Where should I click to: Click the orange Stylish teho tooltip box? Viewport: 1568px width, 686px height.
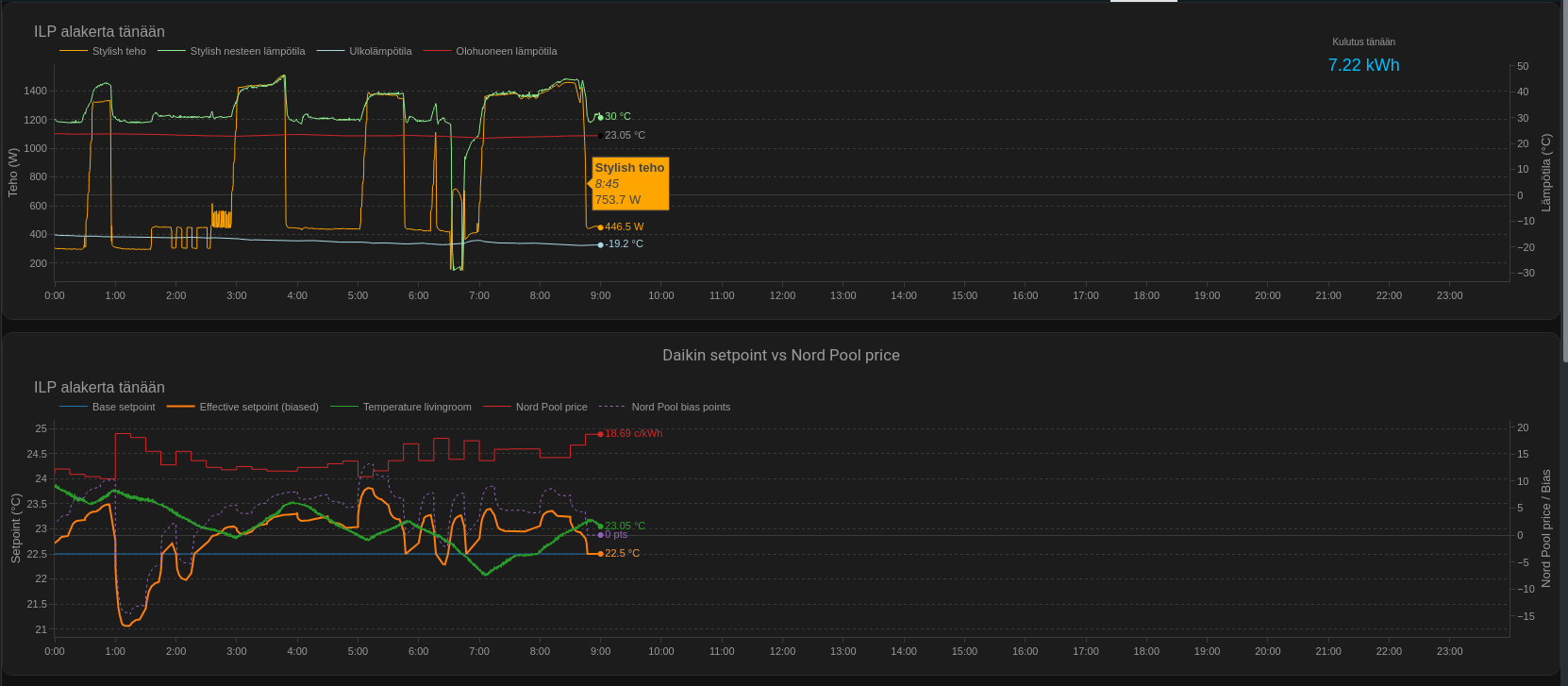pyautogui.click(x=630, y=183)
